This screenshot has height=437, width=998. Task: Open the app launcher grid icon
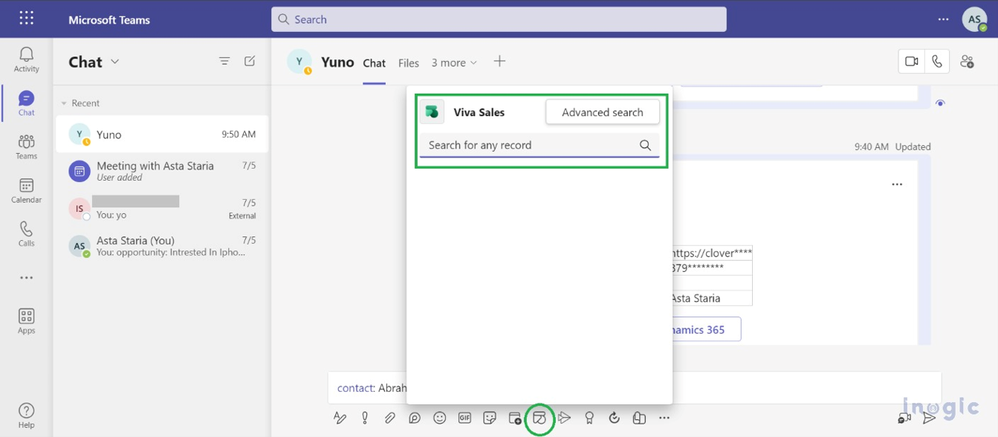[x=26, y=18]
